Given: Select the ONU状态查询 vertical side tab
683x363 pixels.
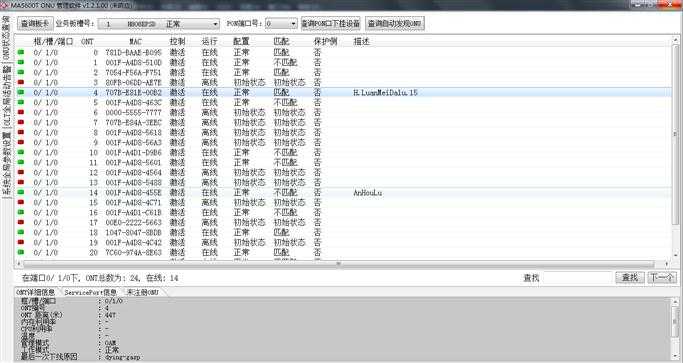Looking at the screenshot, I should [6, 38].
